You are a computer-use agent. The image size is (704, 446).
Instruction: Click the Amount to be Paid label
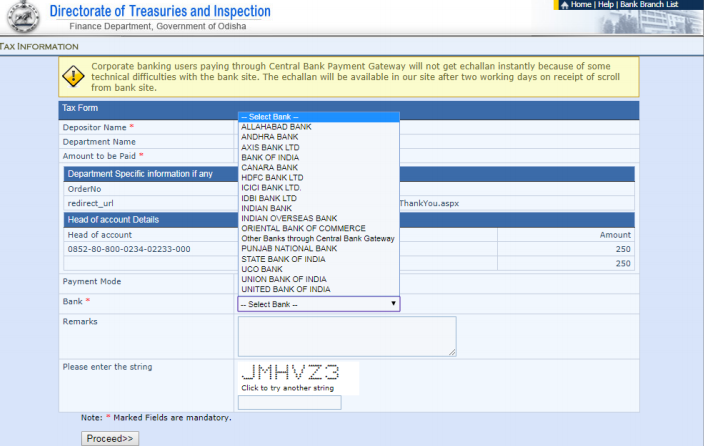[x=99, y=156]
